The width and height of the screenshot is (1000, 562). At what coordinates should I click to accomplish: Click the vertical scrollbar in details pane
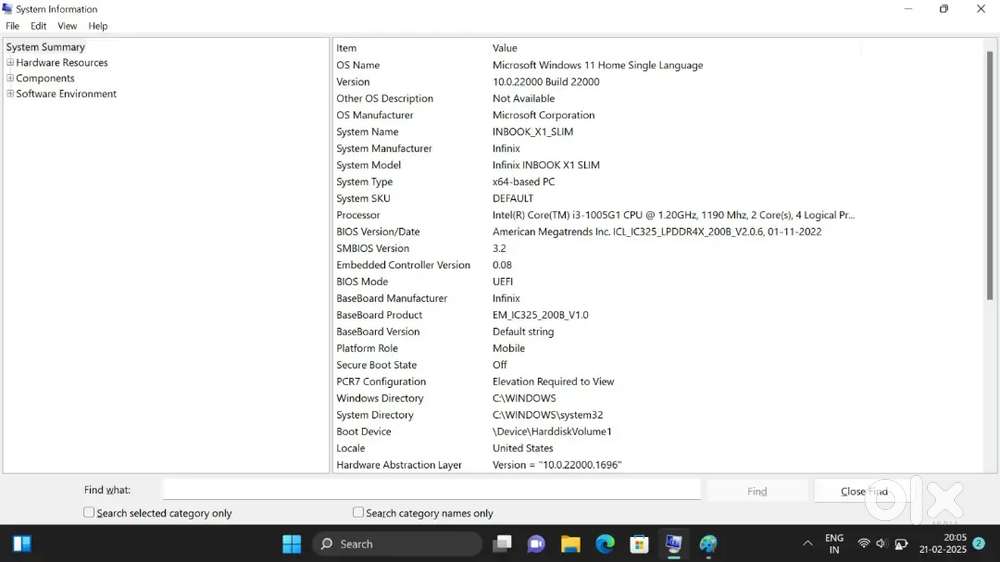(x=990, y=250)
